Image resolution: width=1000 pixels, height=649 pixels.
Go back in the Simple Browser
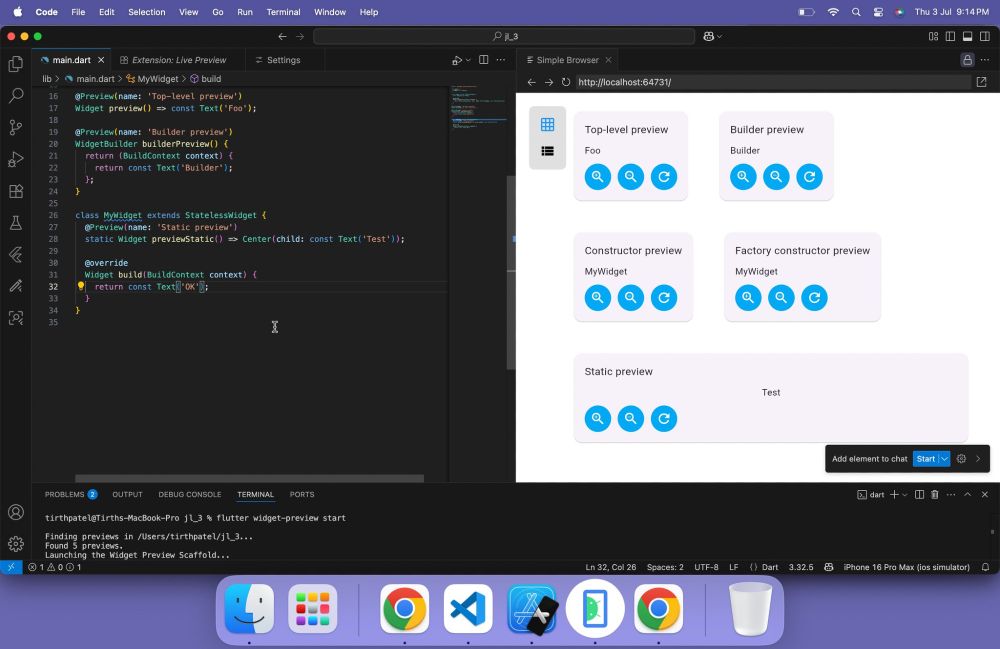[x=531, y=82]
